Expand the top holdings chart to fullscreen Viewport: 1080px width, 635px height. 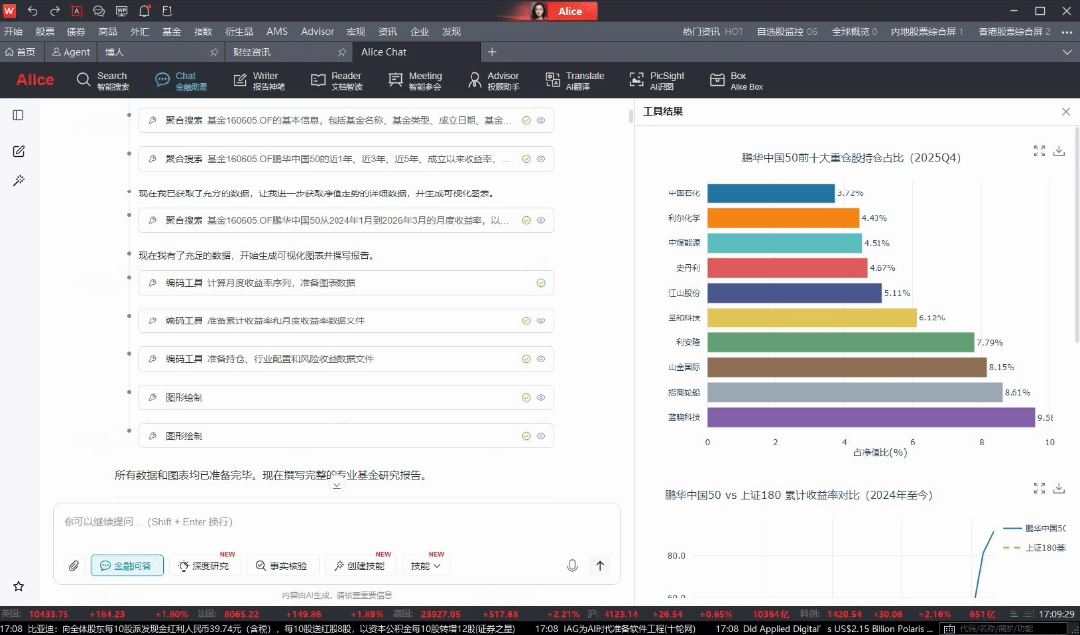pyautogui.click(x=1039, y=151)
